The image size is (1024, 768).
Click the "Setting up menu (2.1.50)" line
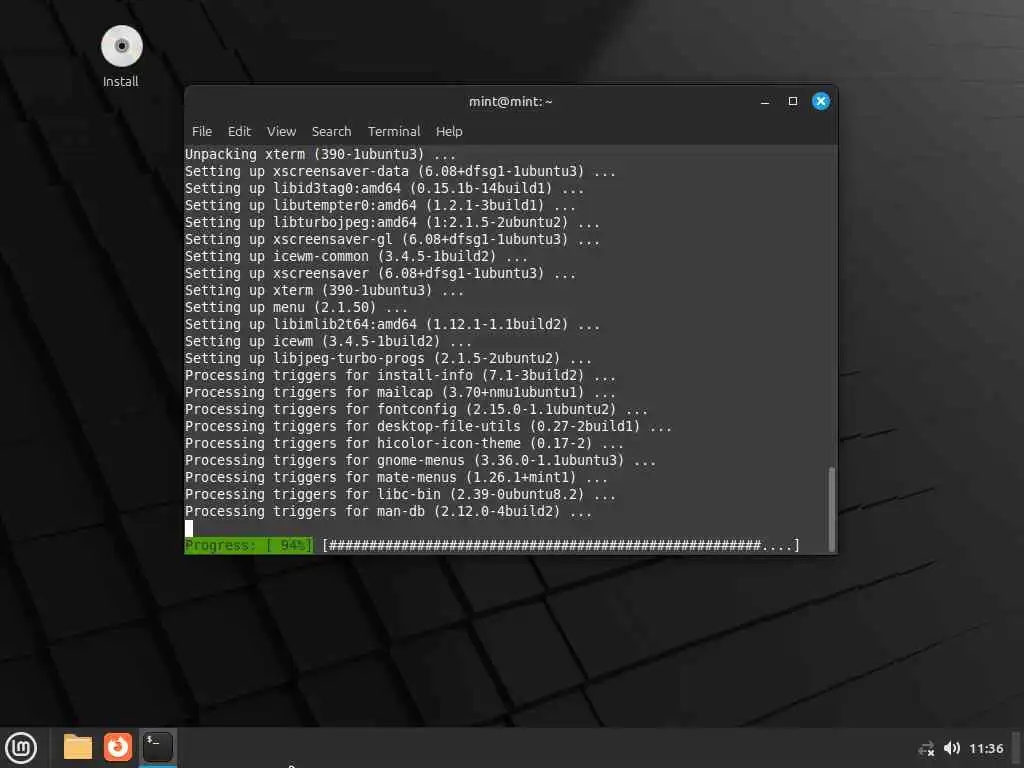tap(296, 307)
